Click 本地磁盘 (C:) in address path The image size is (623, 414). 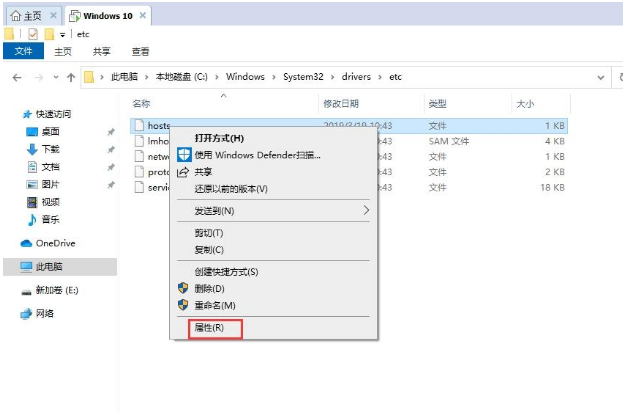pos(181,77)
